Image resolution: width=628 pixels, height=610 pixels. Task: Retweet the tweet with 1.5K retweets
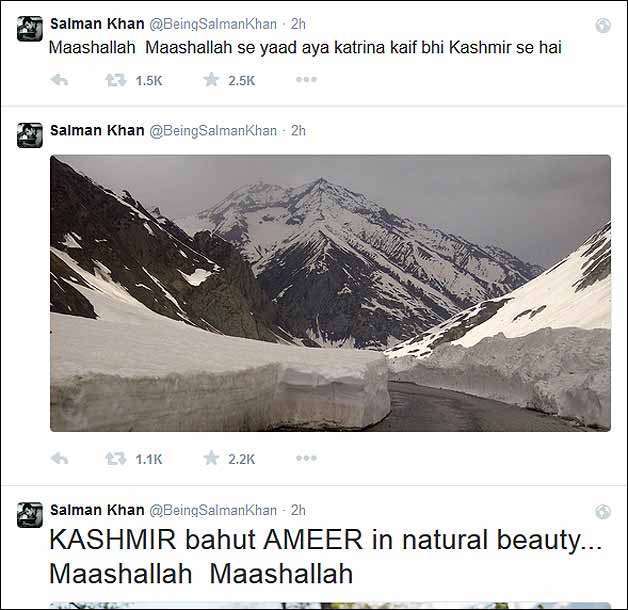click(x=116, y=80)
